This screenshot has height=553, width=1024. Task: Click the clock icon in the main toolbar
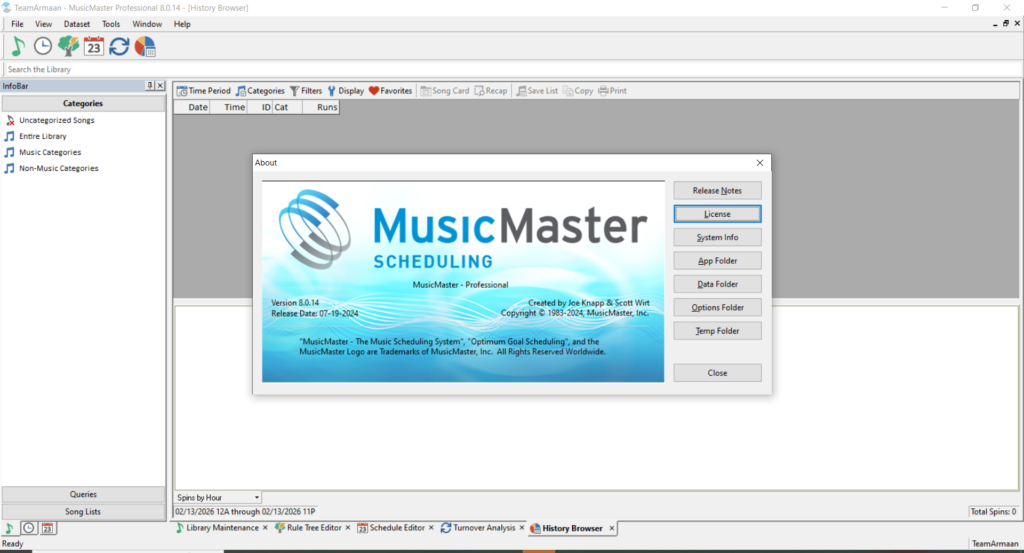(x=42, y=46)
